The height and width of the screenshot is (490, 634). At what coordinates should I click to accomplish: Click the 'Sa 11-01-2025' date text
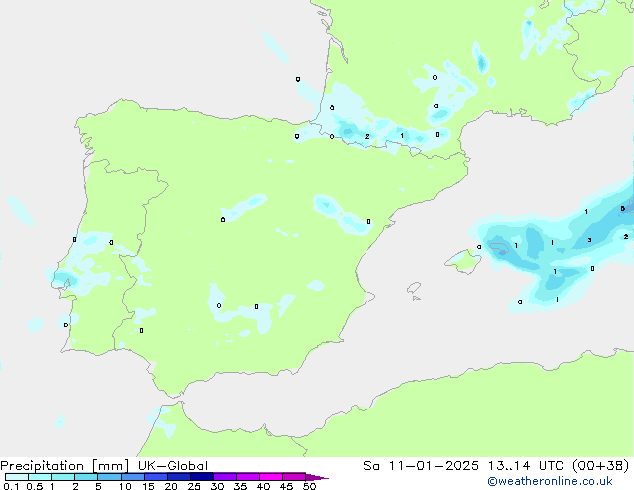click(421, 466)
